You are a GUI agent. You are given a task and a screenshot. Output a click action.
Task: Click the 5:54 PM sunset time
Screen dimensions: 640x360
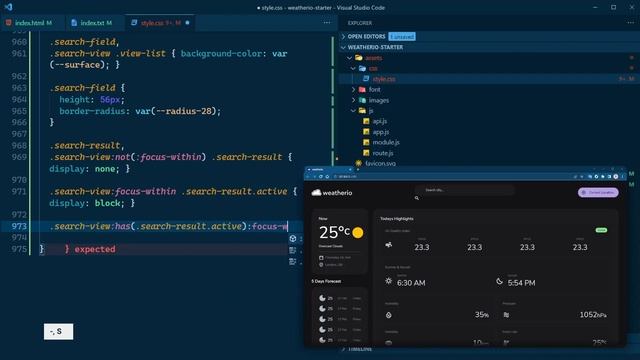pos(521,283)
